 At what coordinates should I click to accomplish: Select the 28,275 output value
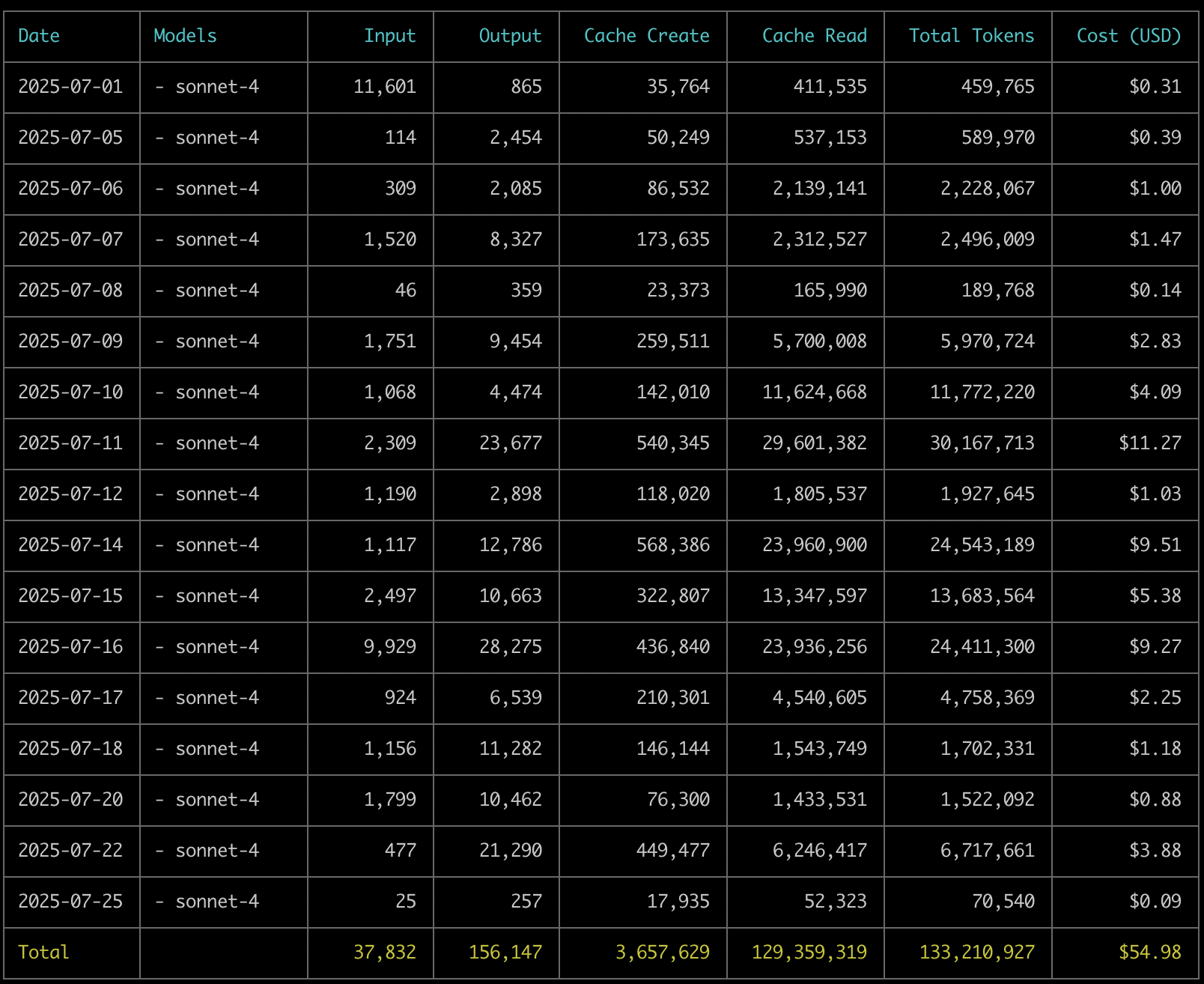click(510, 647)
